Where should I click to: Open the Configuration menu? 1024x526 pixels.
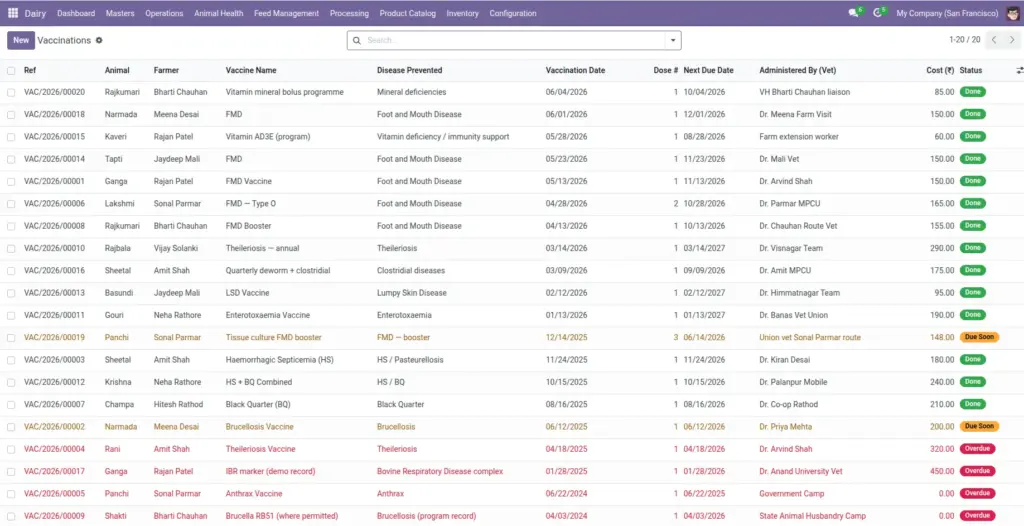tap(513, 13)
